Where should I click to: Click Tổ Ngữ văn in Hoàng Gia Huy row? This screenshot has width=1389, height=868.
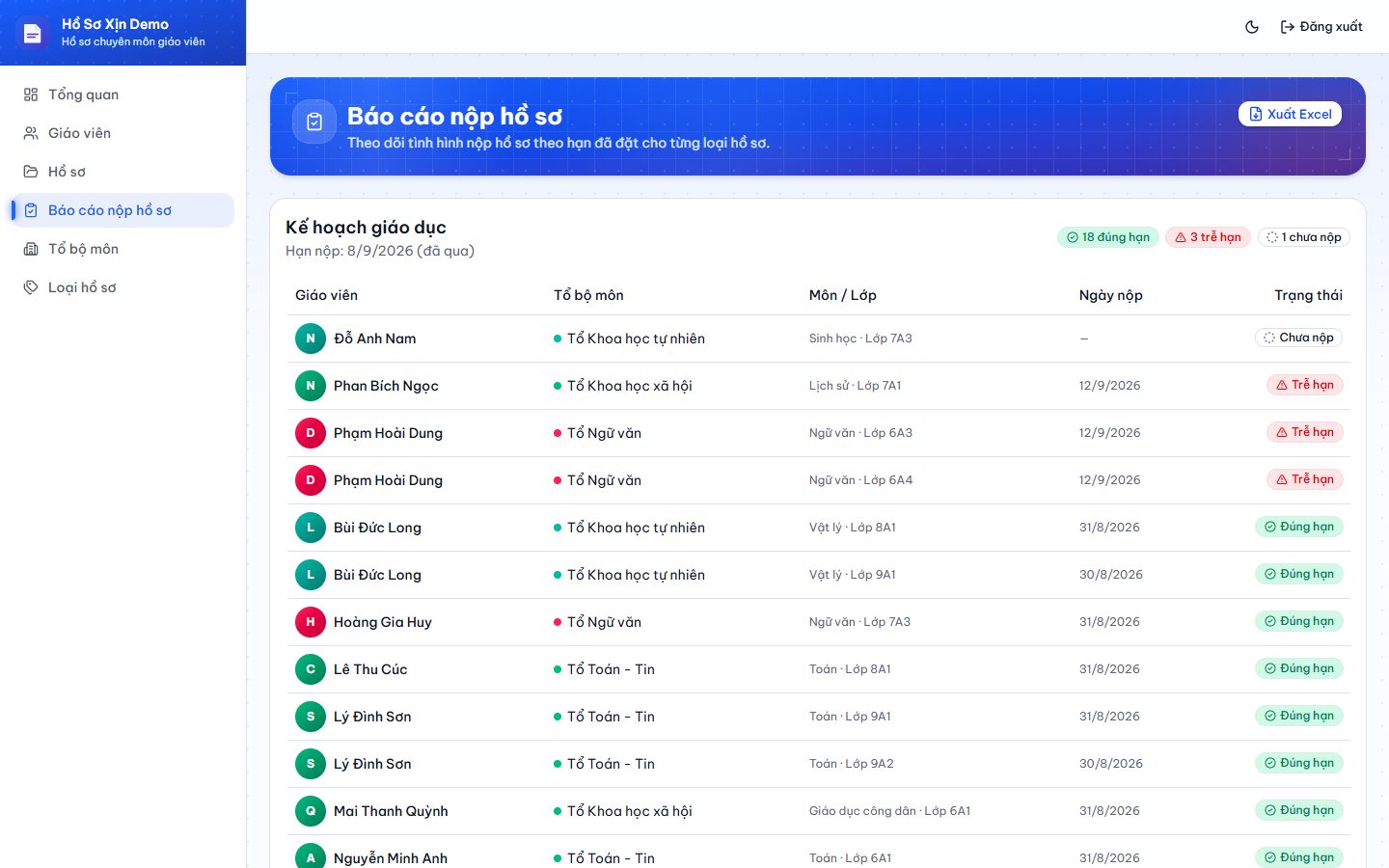(x=604, y=622)
